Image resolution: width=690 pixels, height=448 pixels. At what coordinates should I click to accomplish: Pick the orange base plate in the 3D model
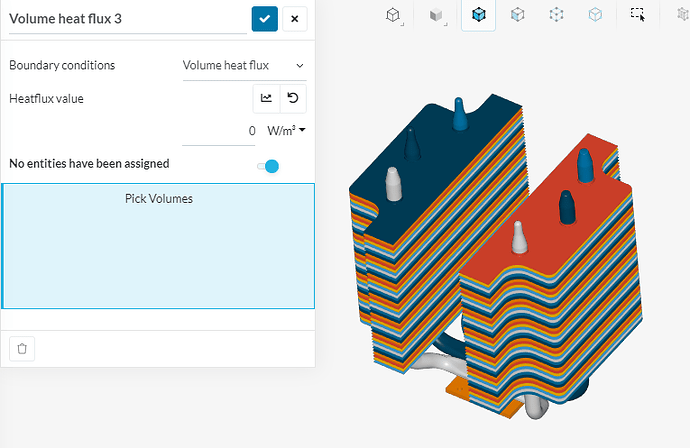point(458,389)
